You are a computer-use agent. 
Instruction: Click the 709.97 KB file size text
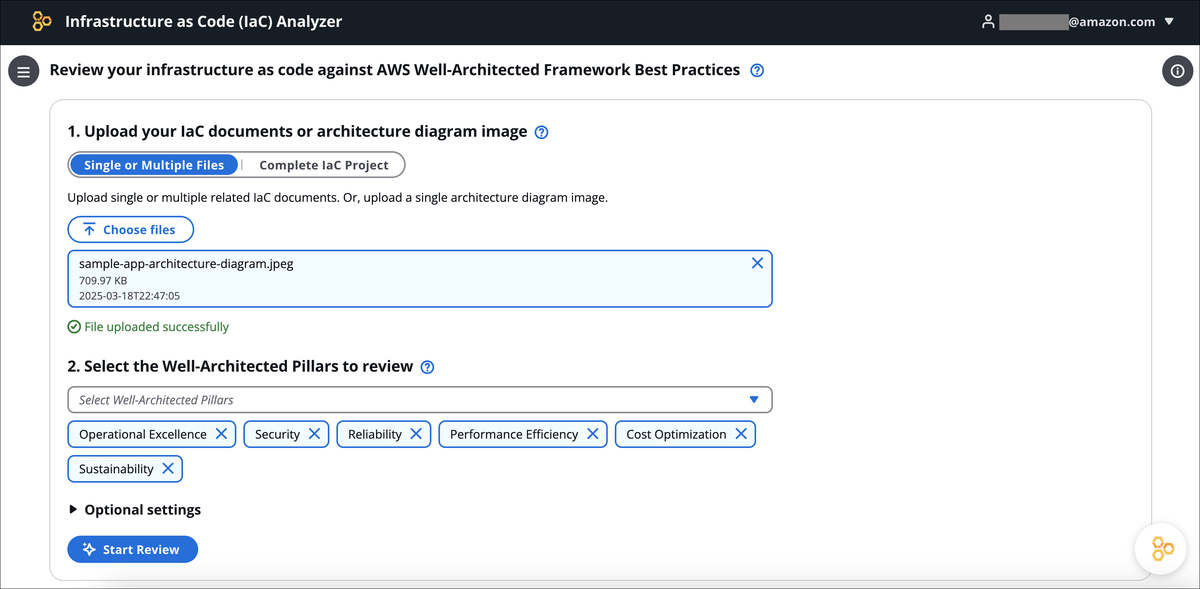point(103,281)
